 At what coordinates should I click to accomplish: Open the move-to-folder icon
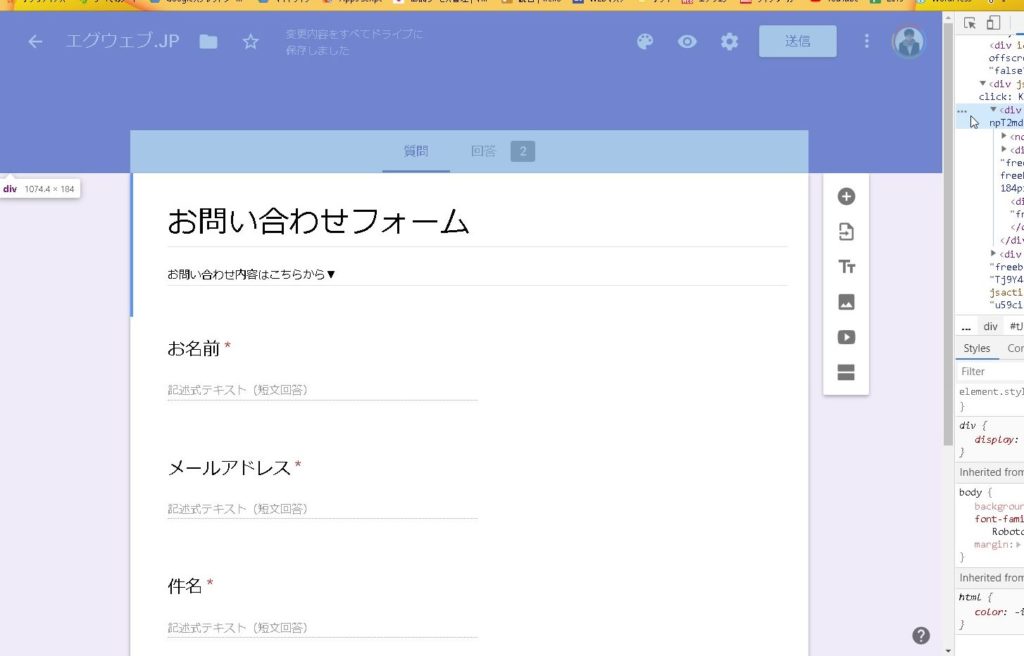pyautogui.click(x=208, y=42)
